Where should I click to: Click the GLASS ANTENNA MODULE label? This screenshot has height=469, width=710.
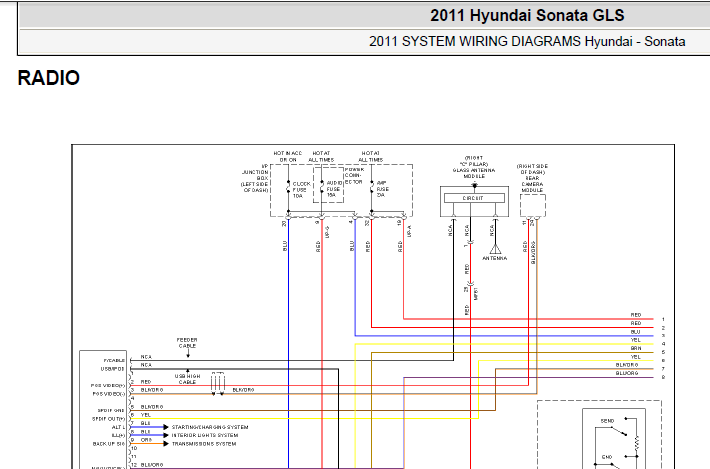point(474,173)
